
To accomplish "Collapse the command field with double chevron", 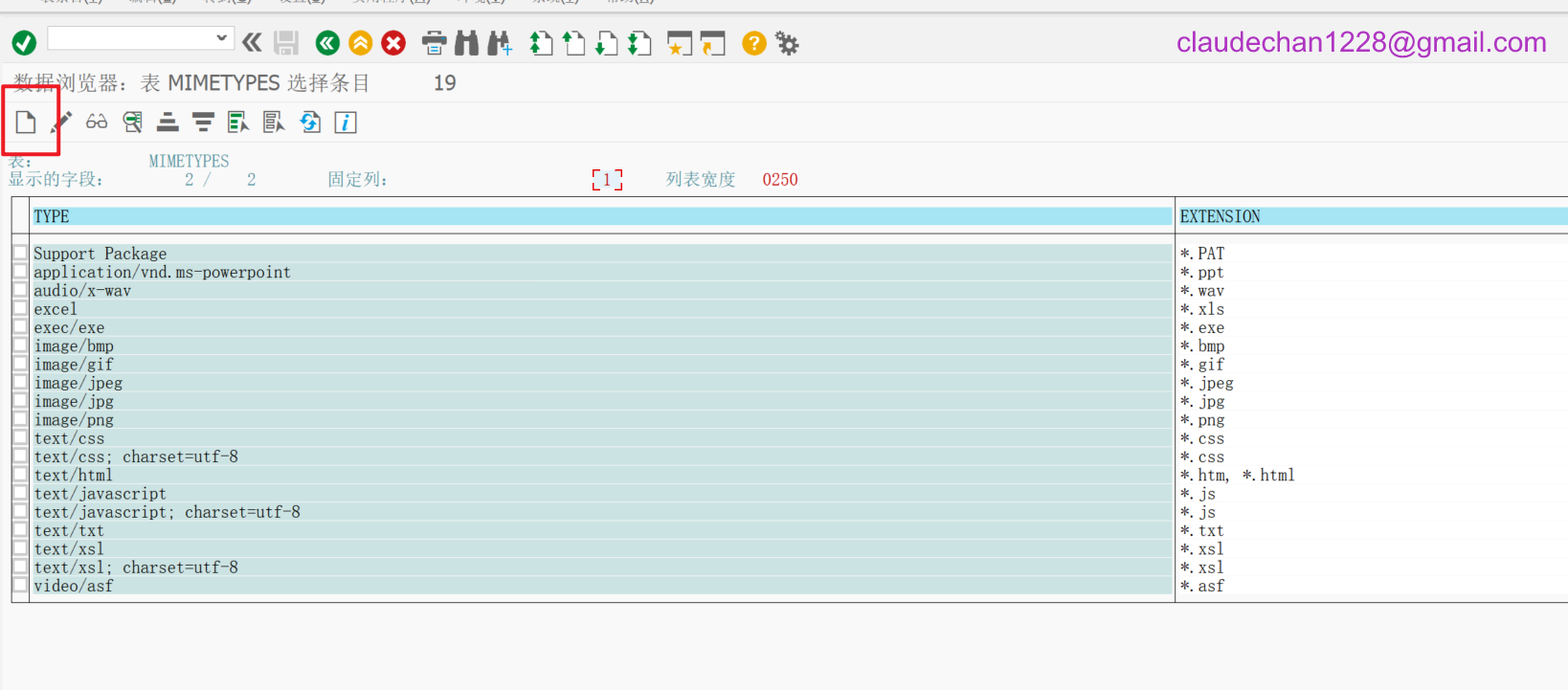I will [252, 42].
